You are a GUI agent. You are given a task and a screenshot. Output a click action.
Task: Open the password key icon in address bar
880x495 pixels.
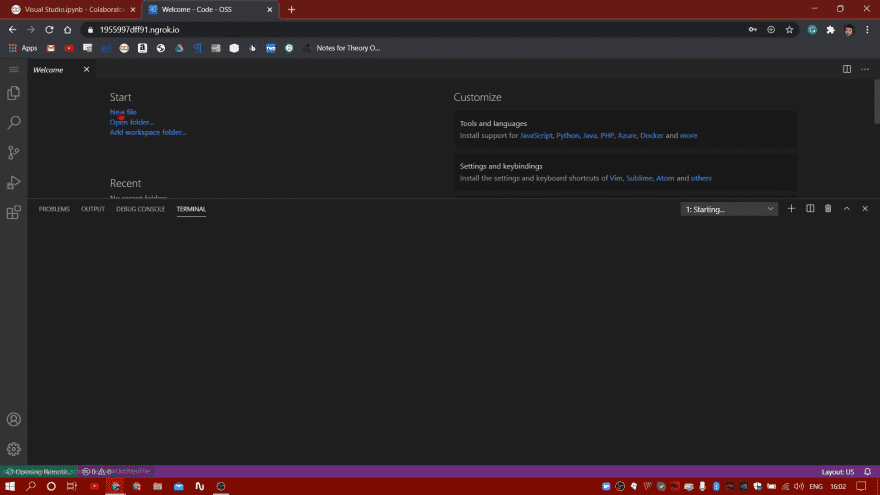pos(753,30)
